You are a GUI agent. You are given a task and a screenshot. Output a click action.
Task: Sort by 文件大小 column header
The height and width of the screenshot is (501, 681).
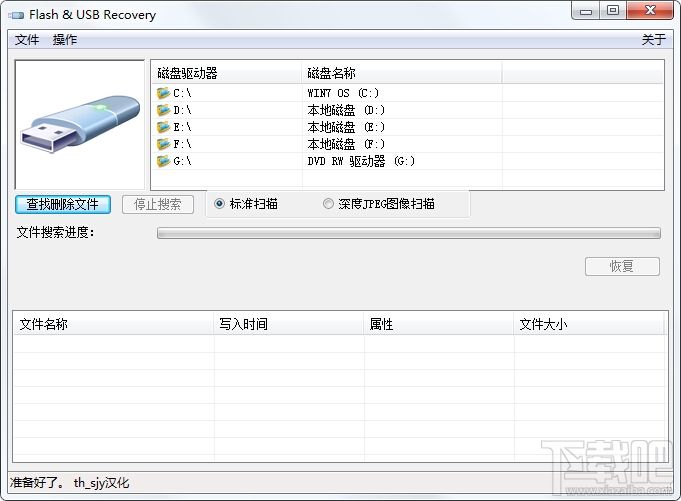coord(589,324)
